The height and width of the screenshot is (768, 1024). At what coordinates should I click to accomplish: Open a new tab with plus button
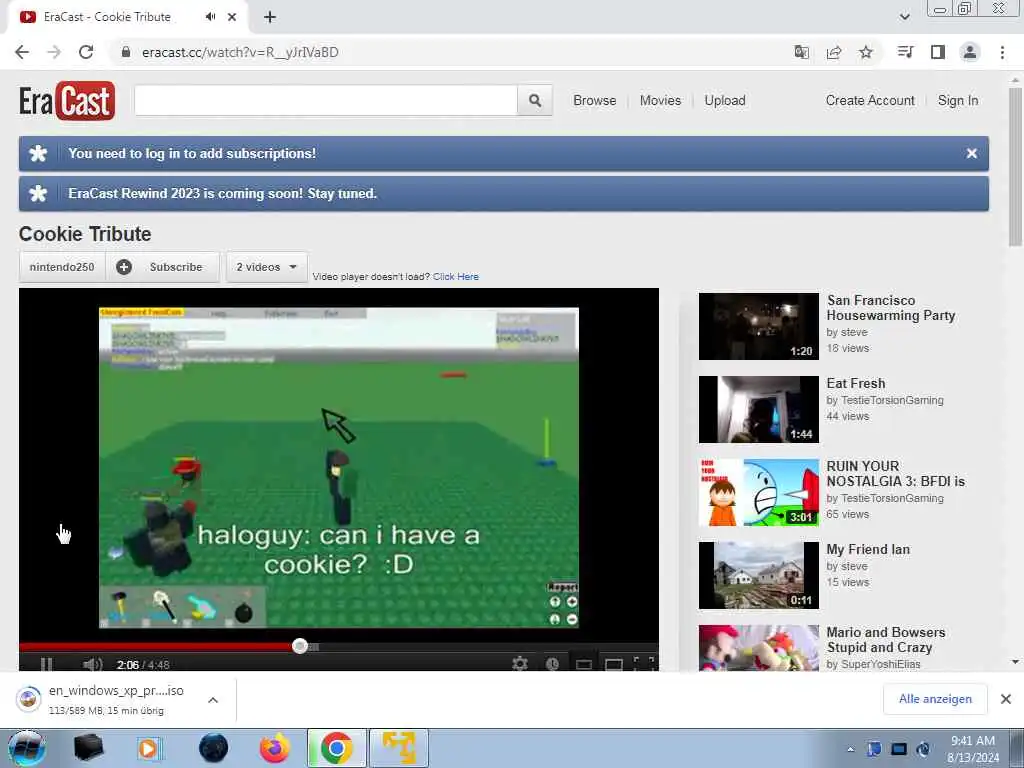click(270, 17)
